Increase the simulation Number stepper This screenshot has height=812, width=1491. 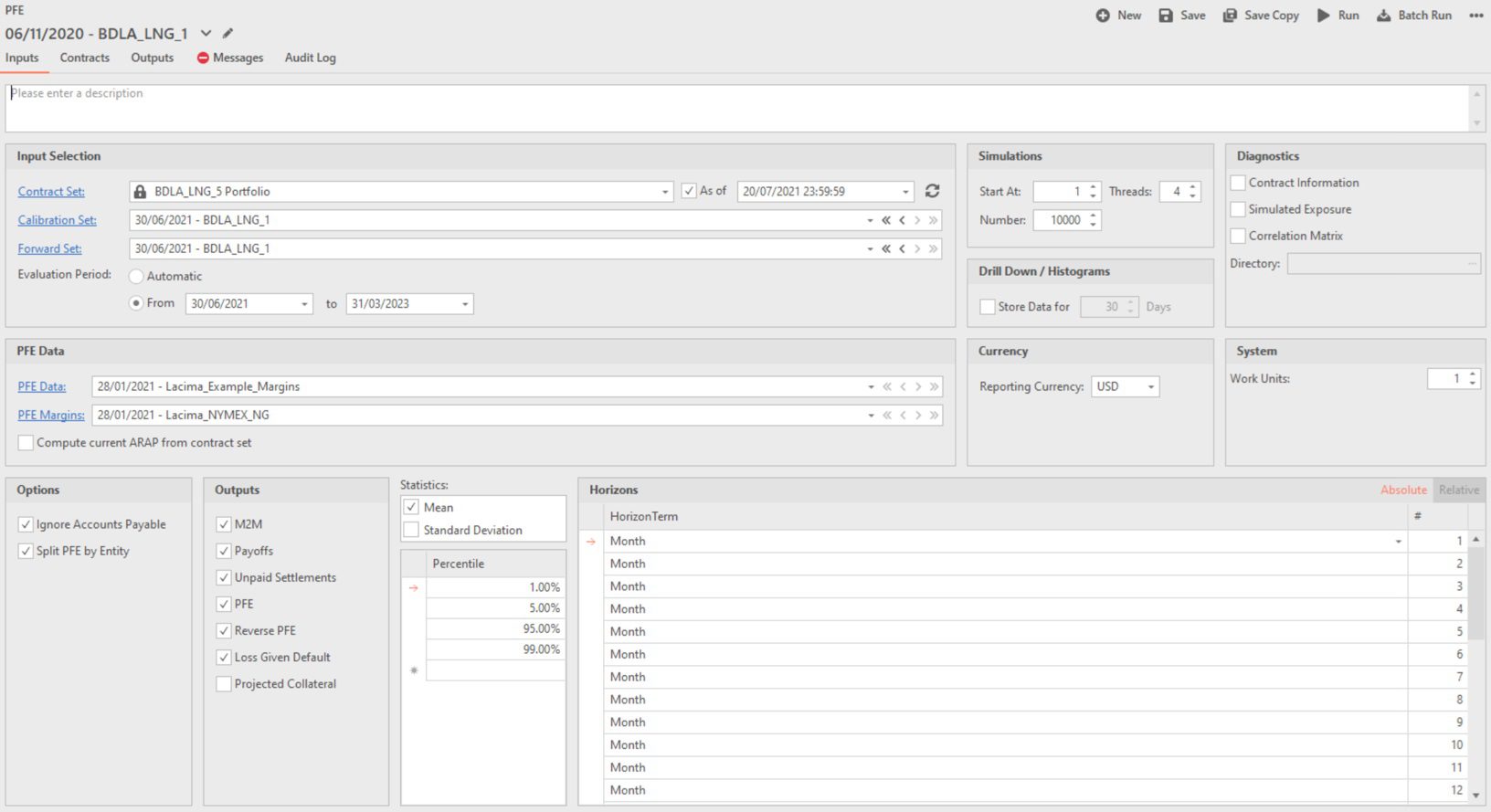(x=1093, y=216)
